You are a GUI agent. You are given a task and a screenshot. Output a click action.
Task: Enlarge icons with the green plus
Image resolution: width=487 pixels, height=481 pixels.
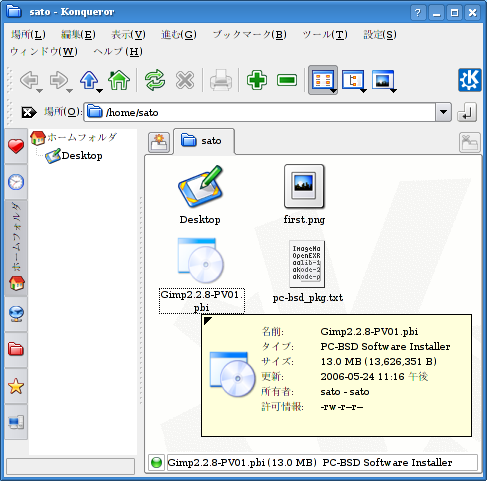(x=257, y=80)
